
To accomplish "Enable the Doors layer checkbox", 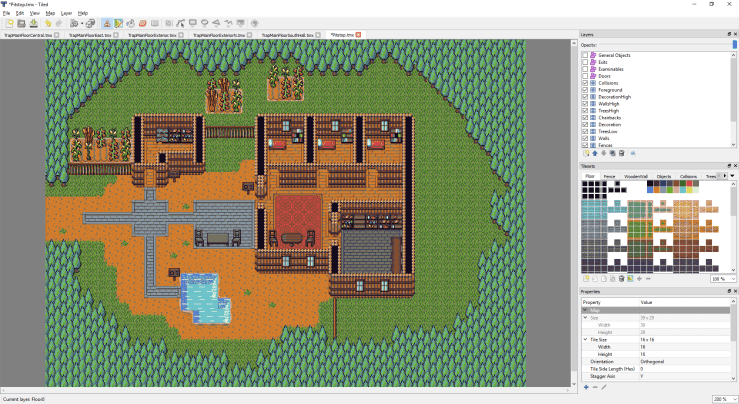I will point(585,75).
